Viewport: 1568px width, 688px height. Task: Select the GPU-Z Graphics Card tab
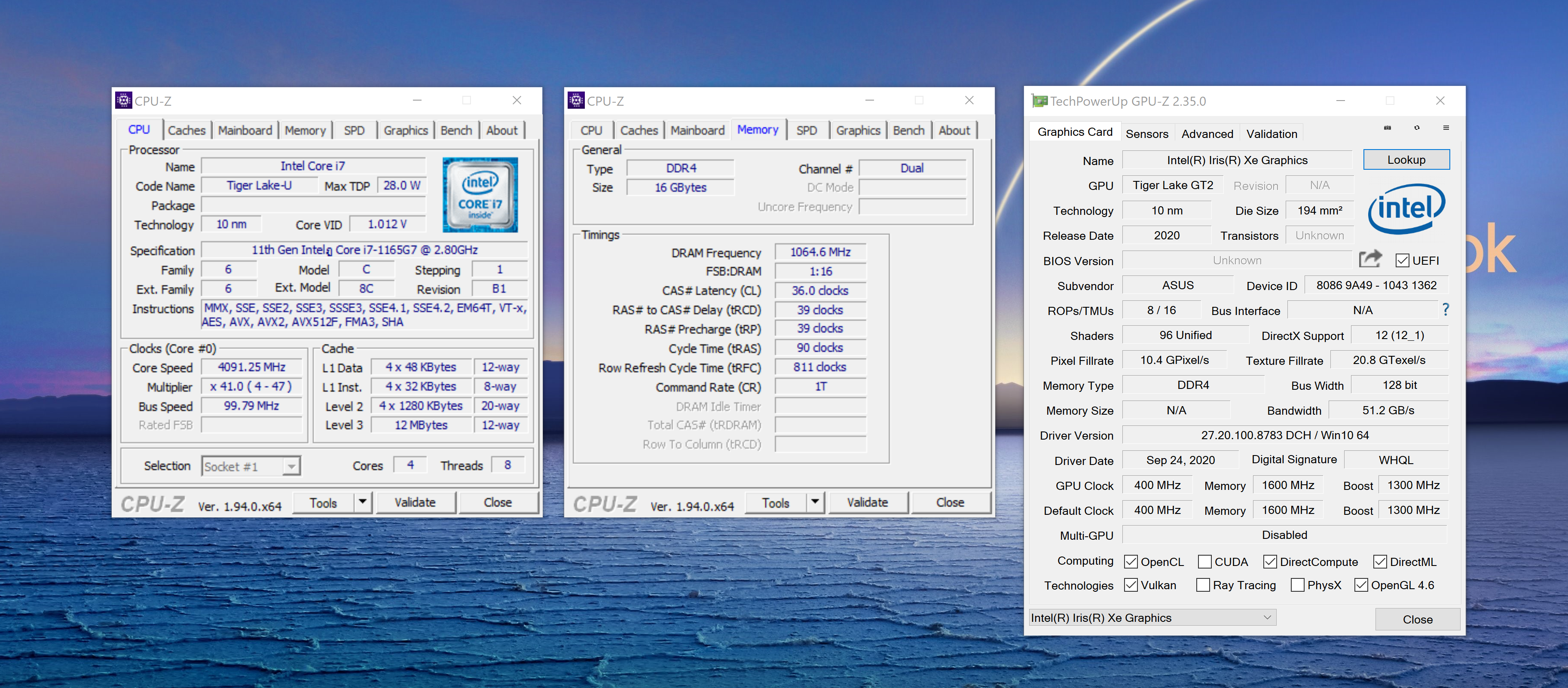[1075, 131]
